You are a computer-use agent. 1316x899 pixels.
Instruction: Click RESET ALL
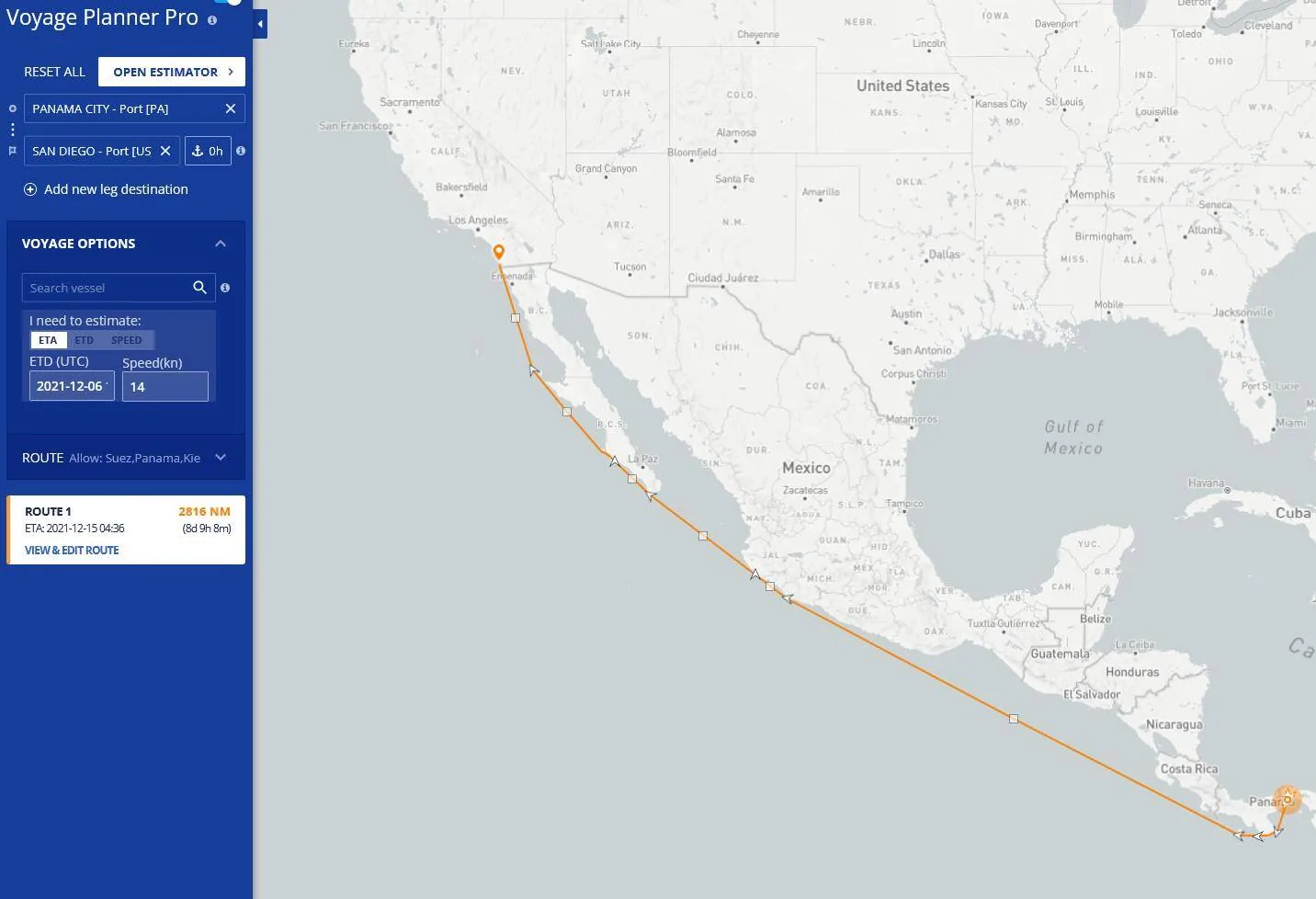54,72
